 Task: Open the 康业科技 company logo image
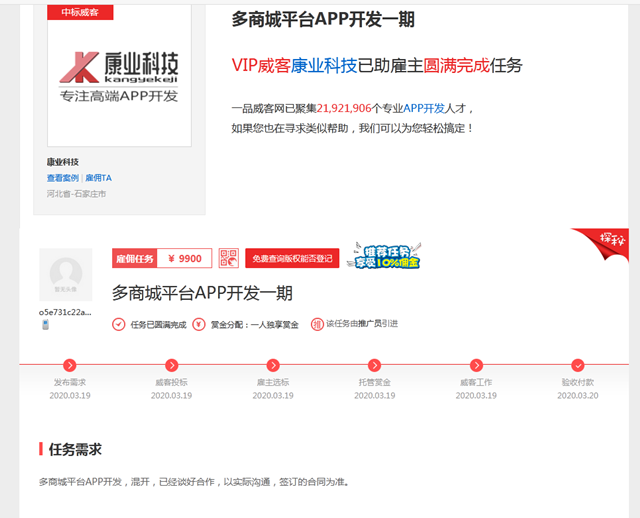click(x=119, y=76)
